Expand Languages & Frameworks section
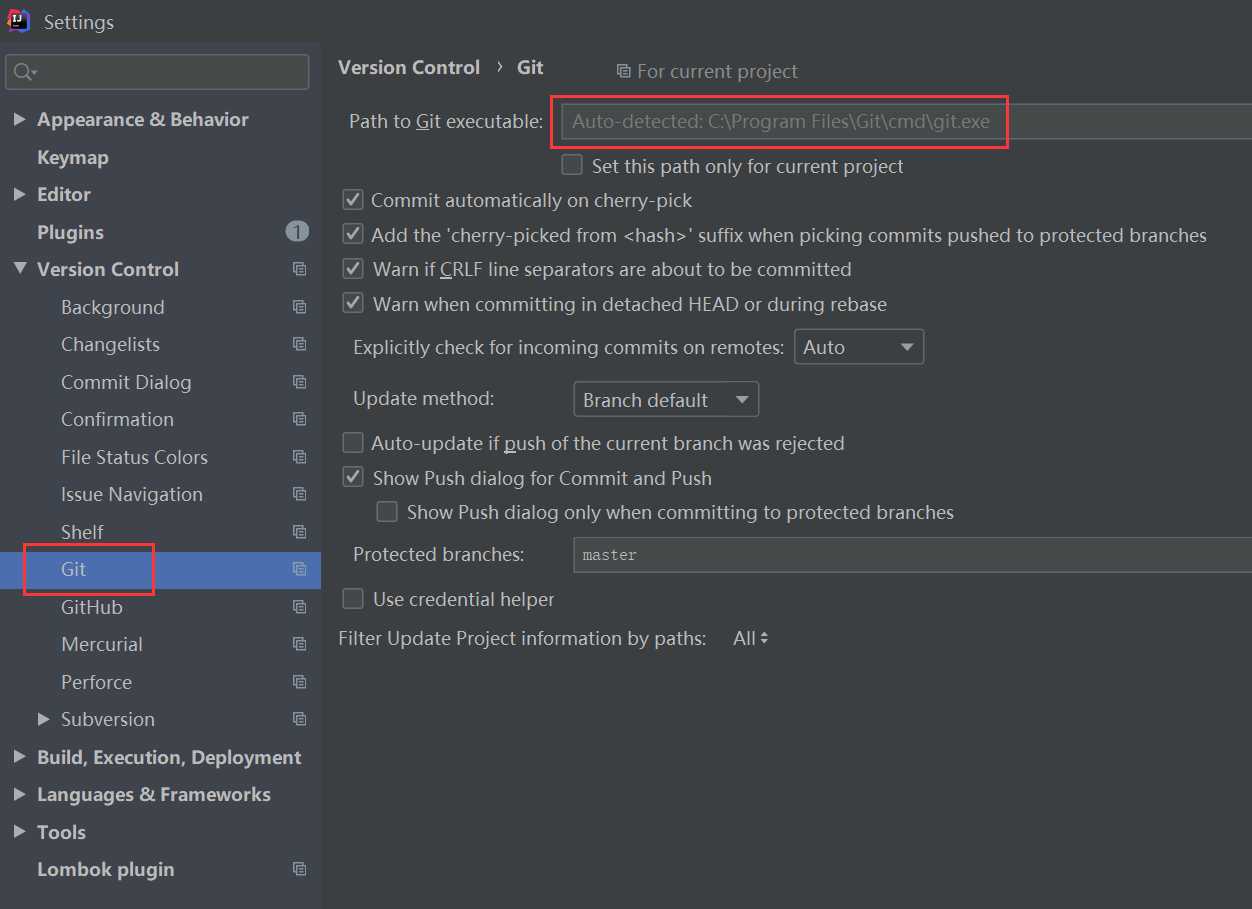This screenshot has height=909, width=1252. [19, 794]
